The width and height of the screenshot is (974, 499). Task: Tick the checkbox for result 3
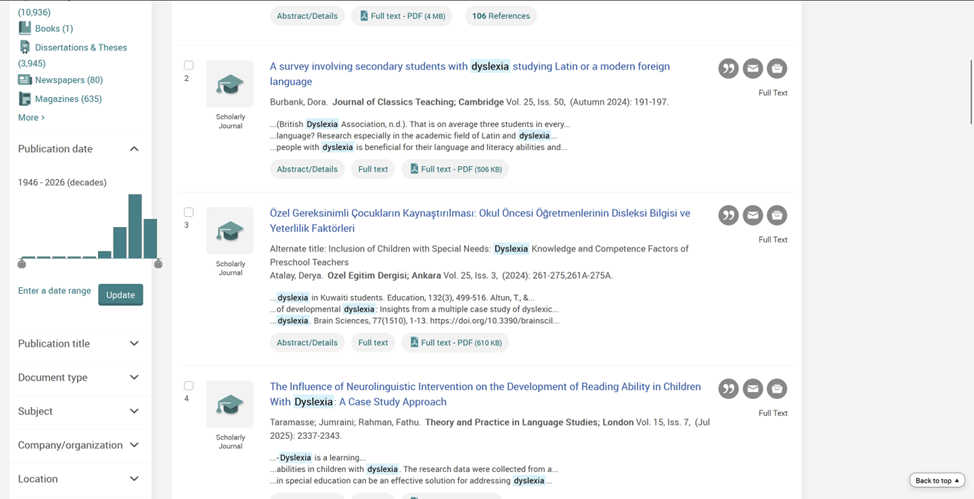[x=188, y=213]
